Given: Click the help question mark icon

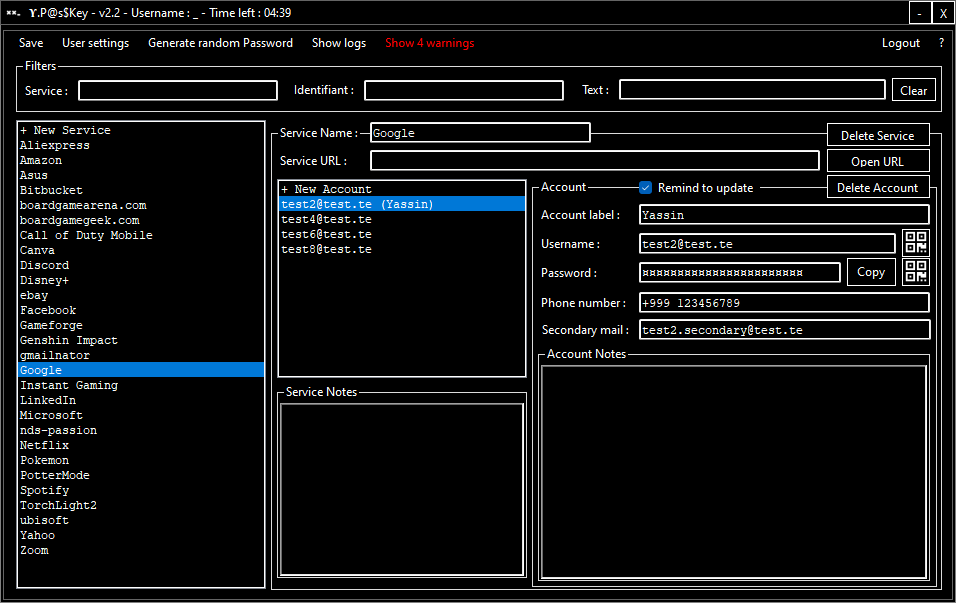Looking at the screenshot, I should click(x=941, y=43).
